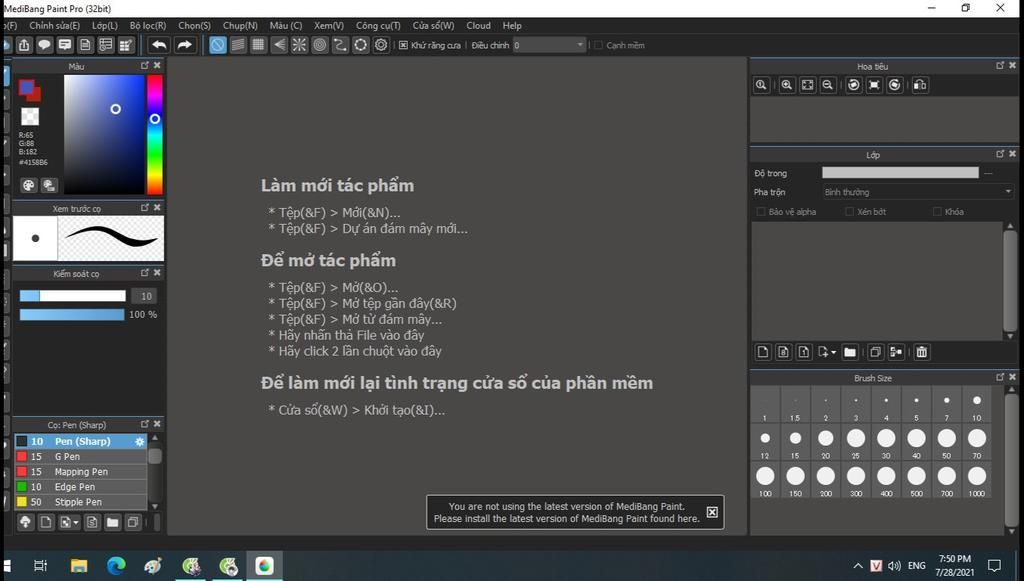Select the snap off icon

(x=217, y=45)
